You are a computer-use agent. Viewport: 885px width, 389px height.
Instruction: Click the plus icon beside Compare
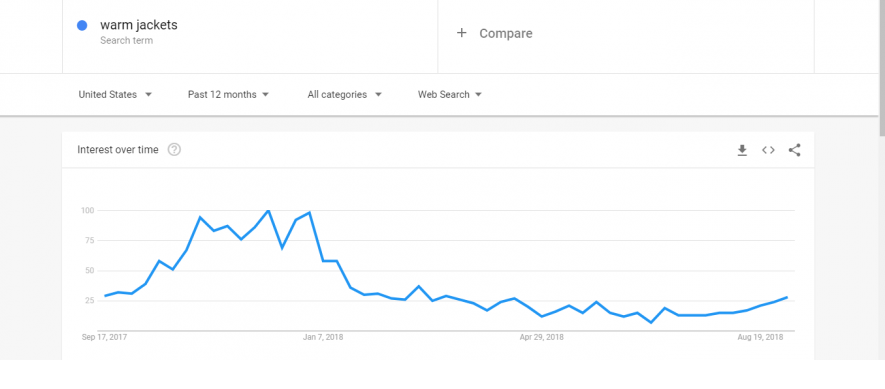coord(462,33)
